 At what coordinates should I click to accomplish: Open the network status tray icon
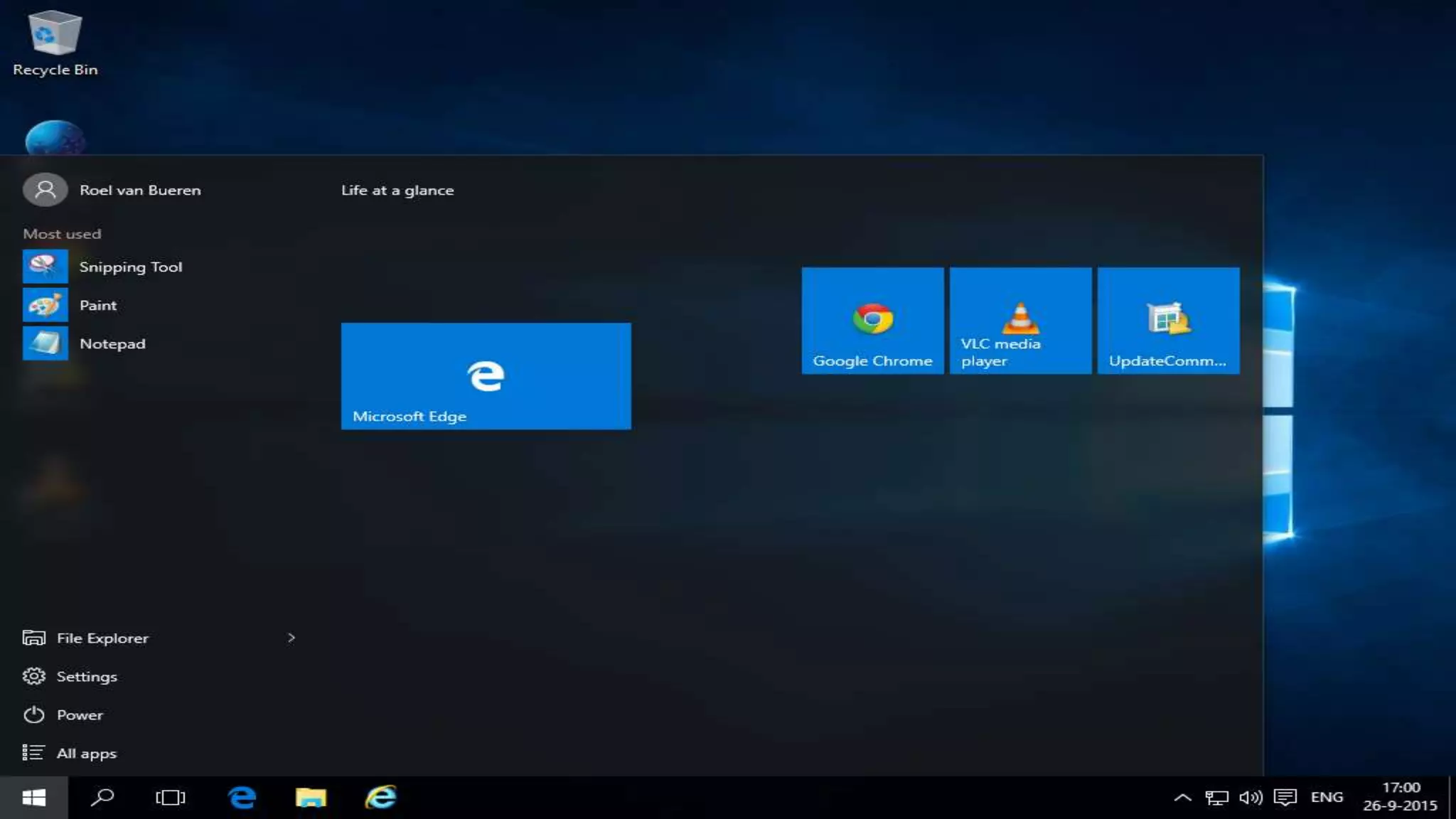point(1216,798)
